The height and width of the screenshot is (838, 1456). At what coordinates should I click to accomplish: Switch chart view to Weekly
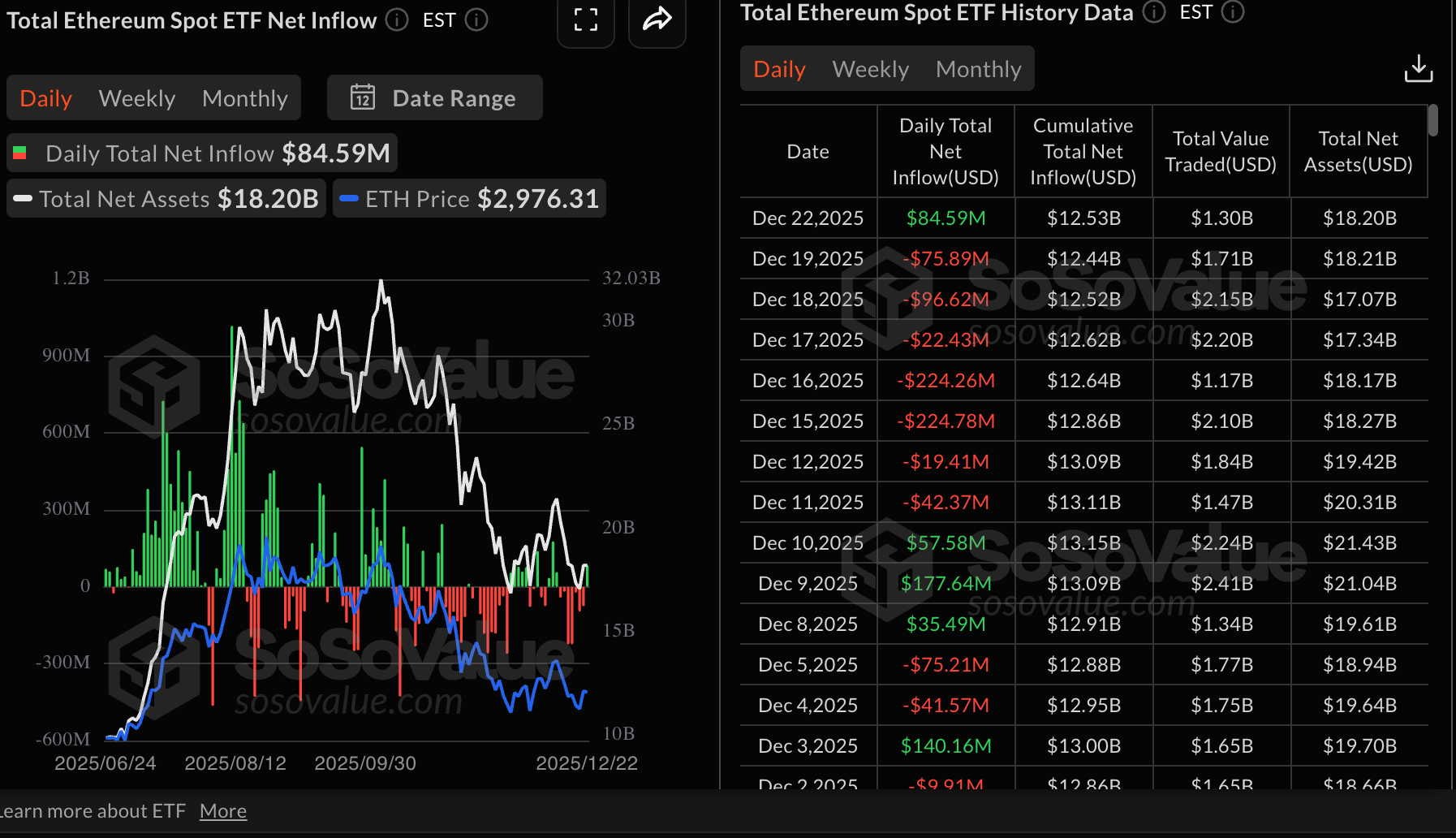tap(136, 97)
